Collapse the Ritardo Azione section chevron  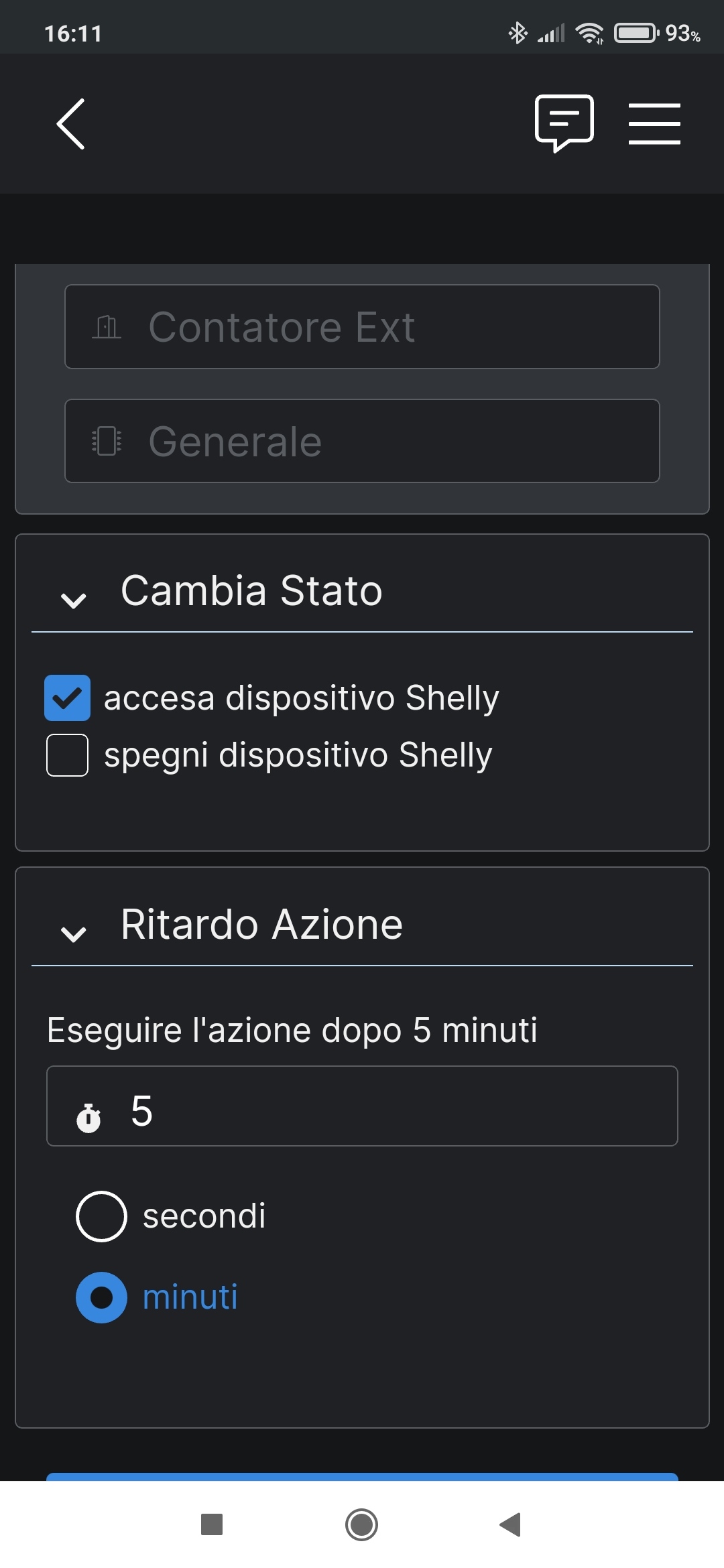(73, 933)
